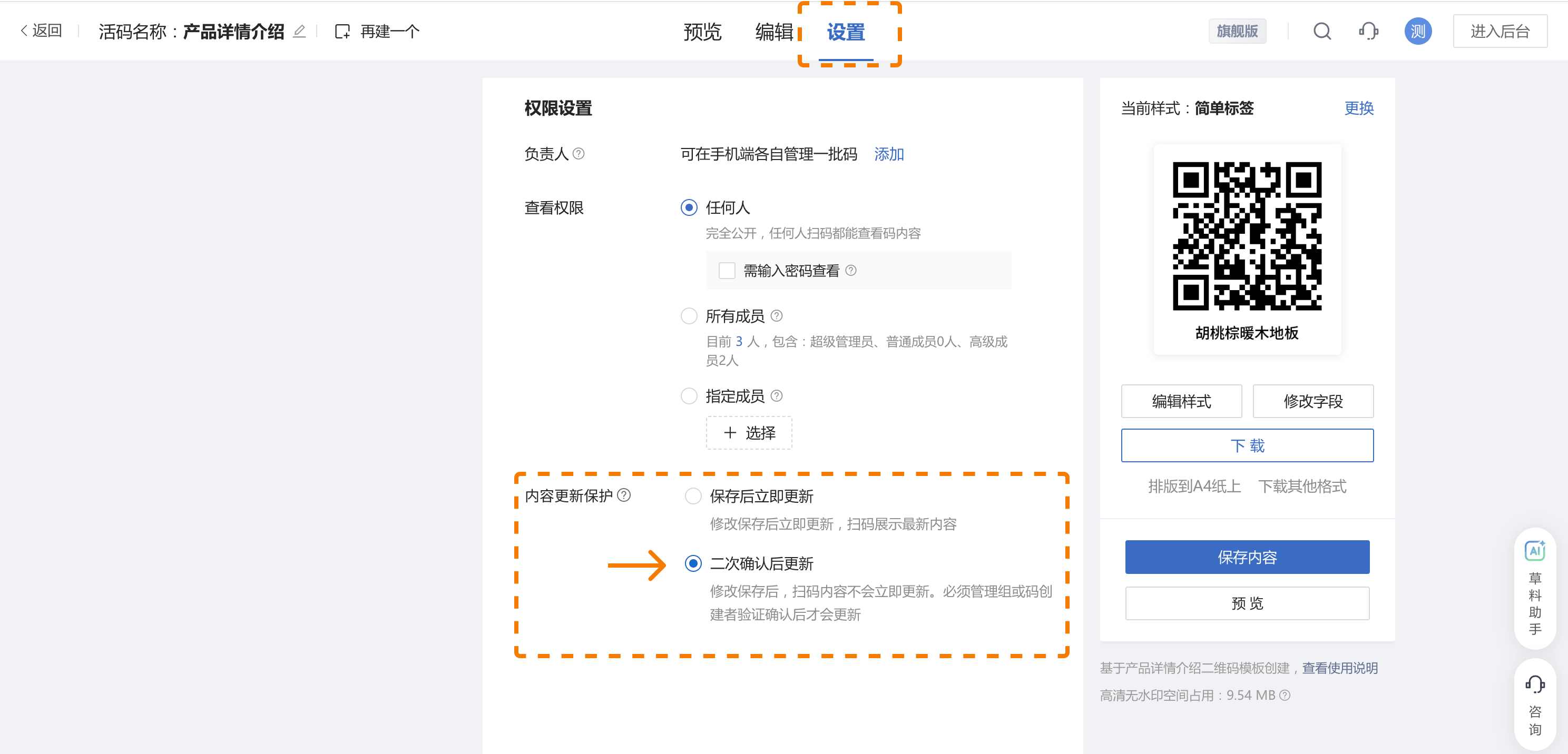Click the pencil icon to rename the code
The width and height of the screenshot is (1568, 754).
coord(299,32)
